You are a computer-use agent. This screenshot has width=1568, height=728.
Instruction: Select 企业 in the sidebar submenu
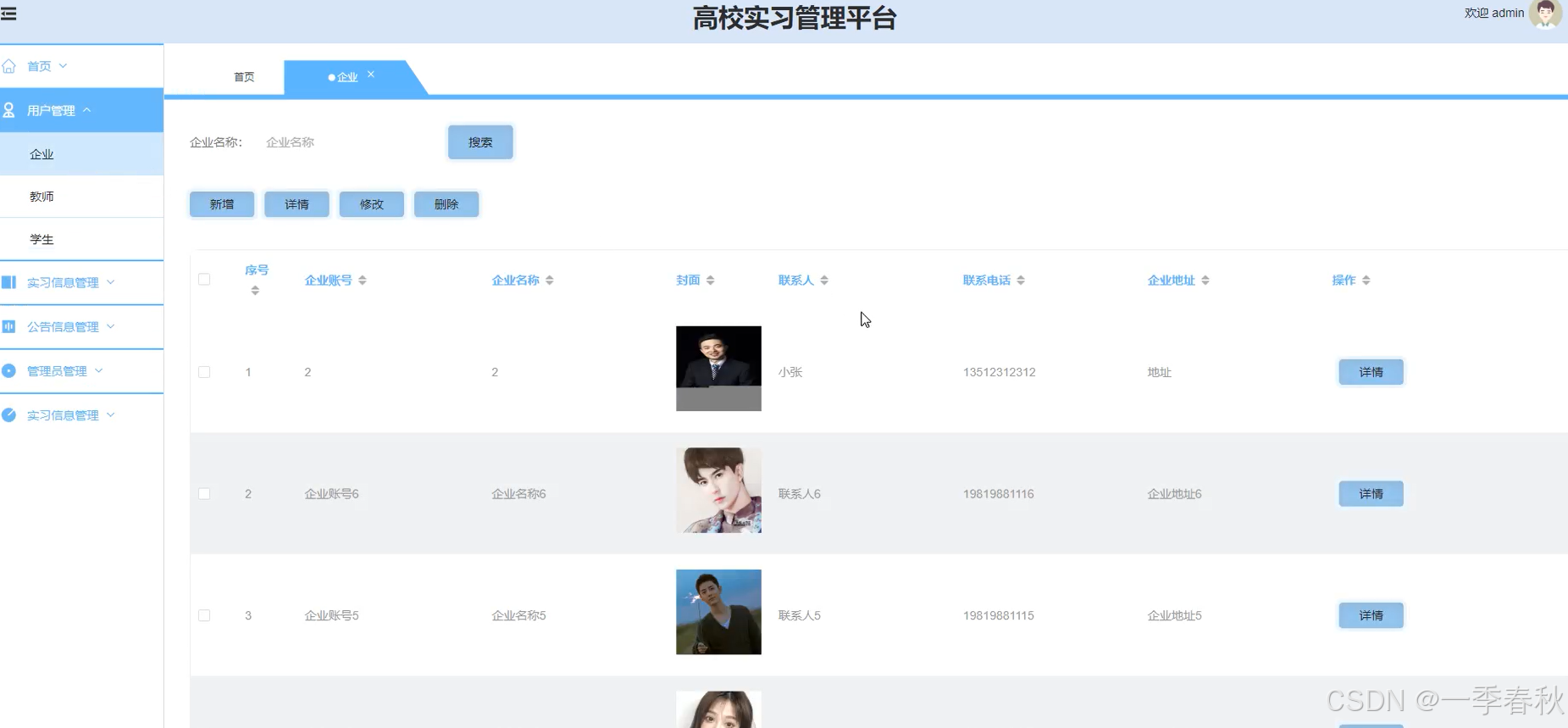(81, 154)
